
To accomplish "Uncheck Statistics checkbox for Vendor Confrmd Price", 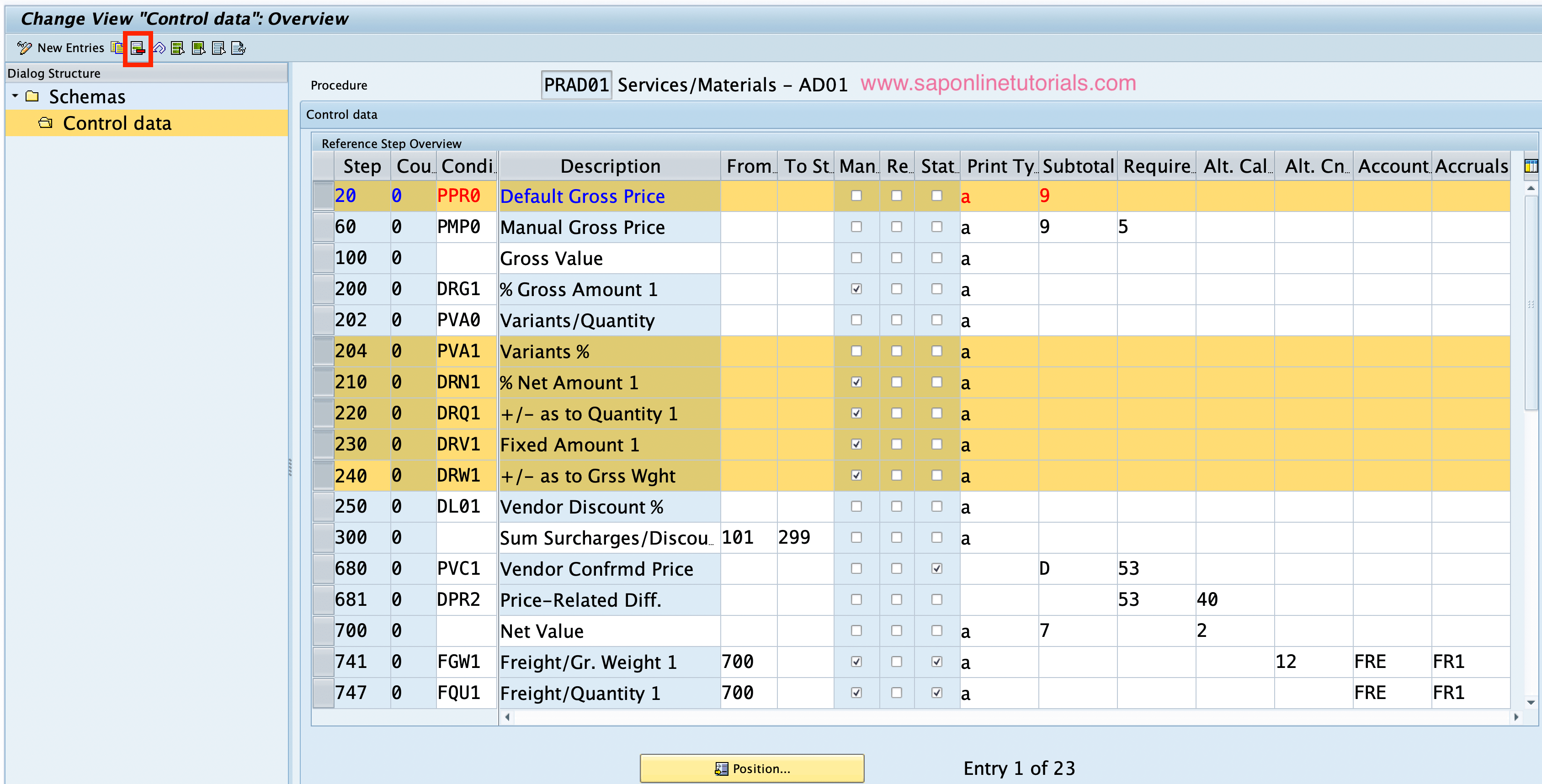I will [936, 568].
